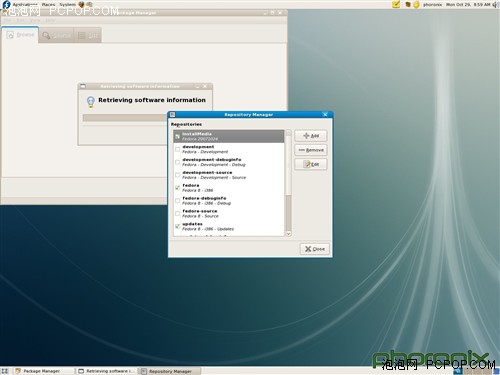Click the scroll down arrow in repository list

pos(288,234)
